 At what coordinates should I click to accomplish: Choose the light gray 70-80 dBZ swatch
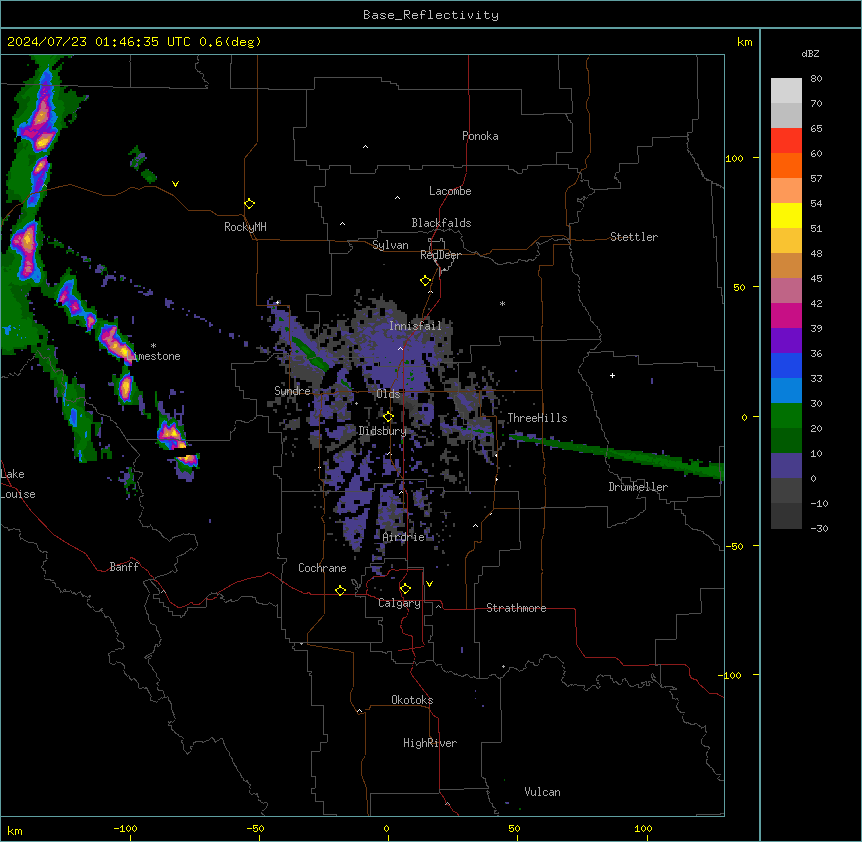click(x=786, y=91)
